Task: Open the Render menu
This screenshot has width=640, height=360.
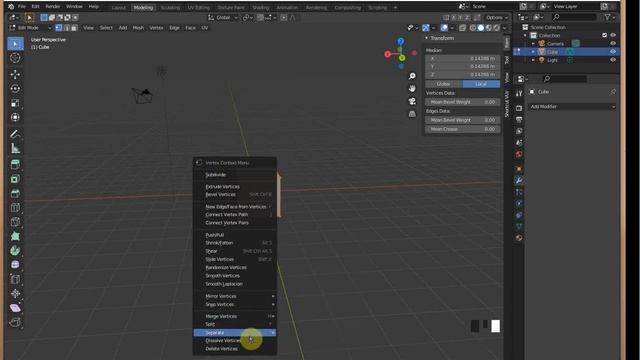Action: click(53, 7)
